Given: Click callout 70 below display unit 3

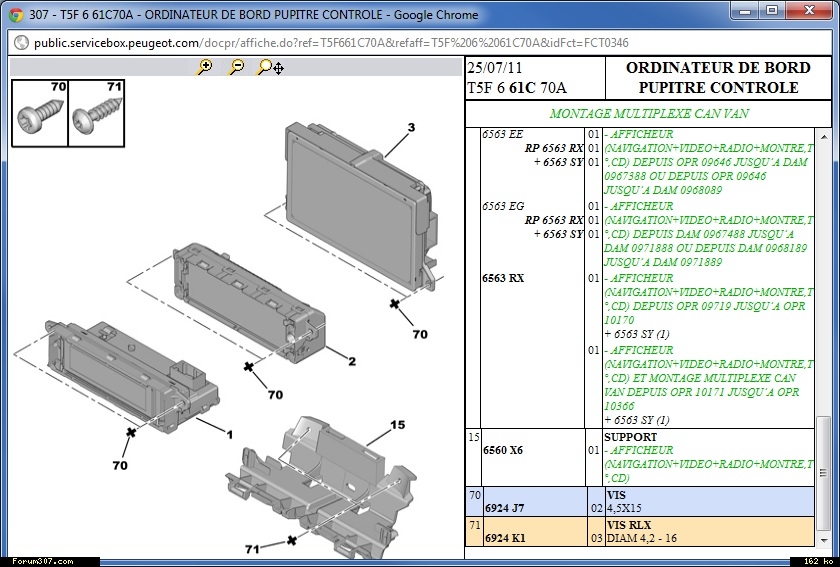Looking at the screenshot, I should (420, 334).
